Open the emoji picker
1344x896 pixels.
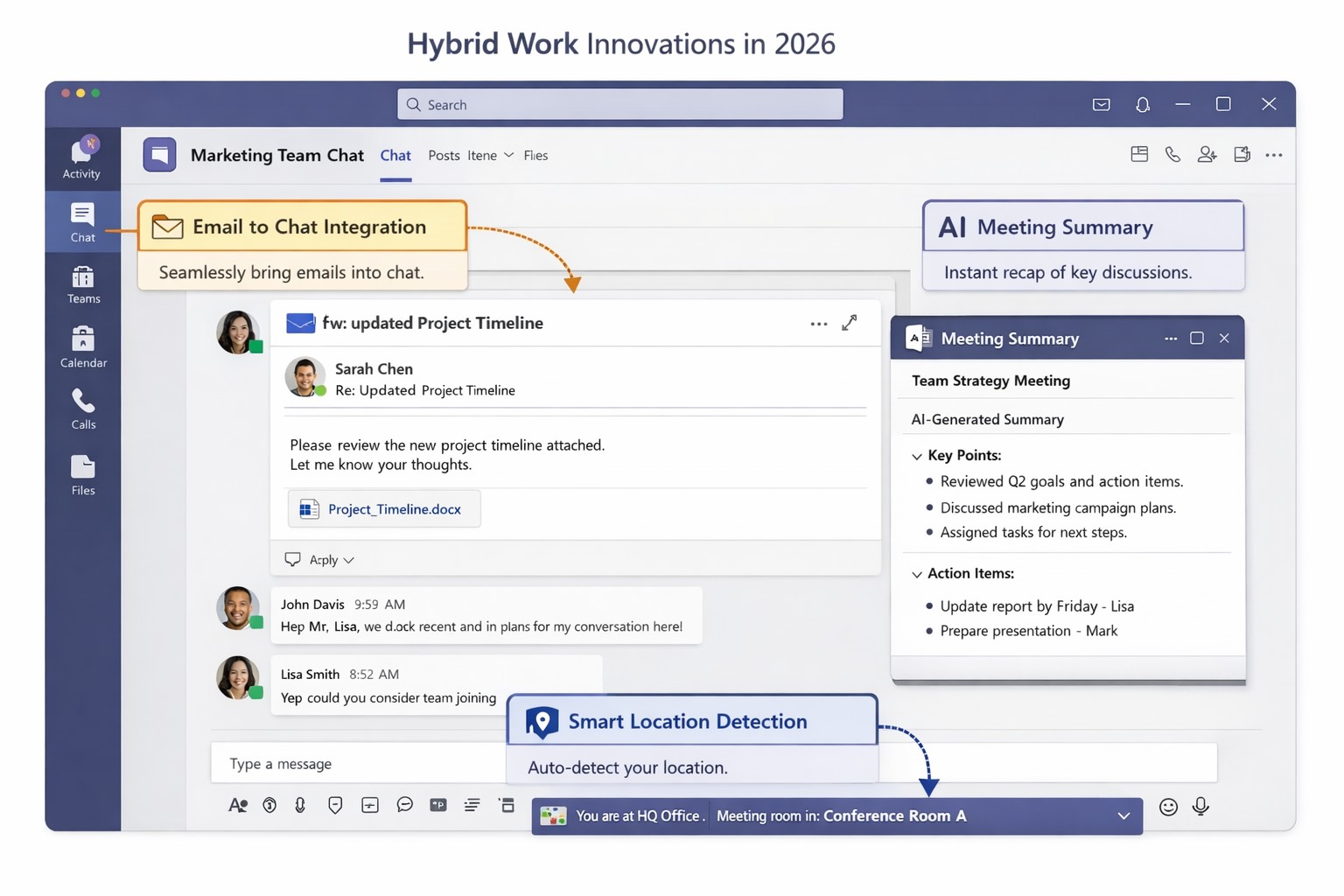coord(1168,807)
